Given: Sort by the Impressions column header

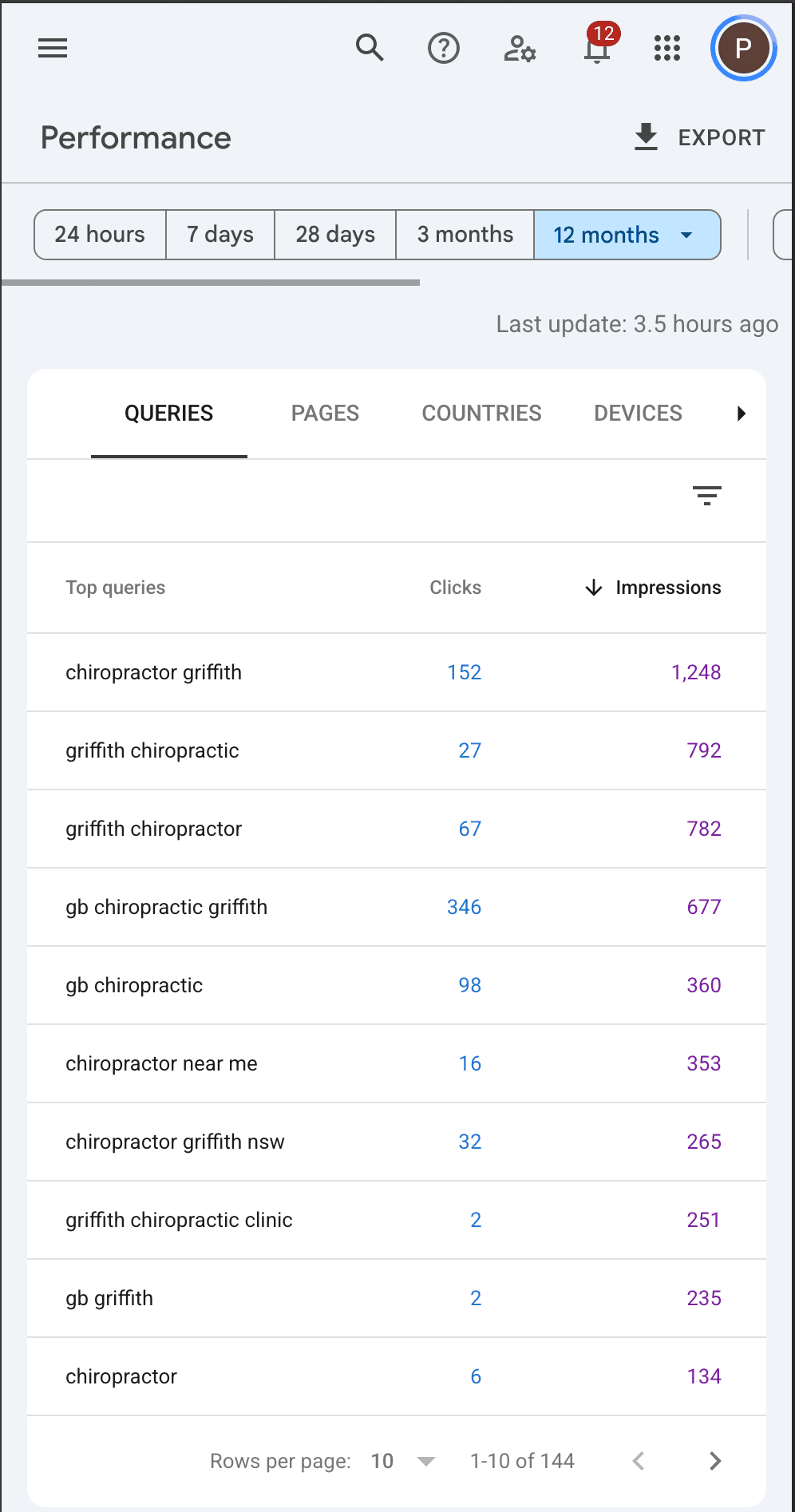Looking at the screenshot, I should (668, 588).
